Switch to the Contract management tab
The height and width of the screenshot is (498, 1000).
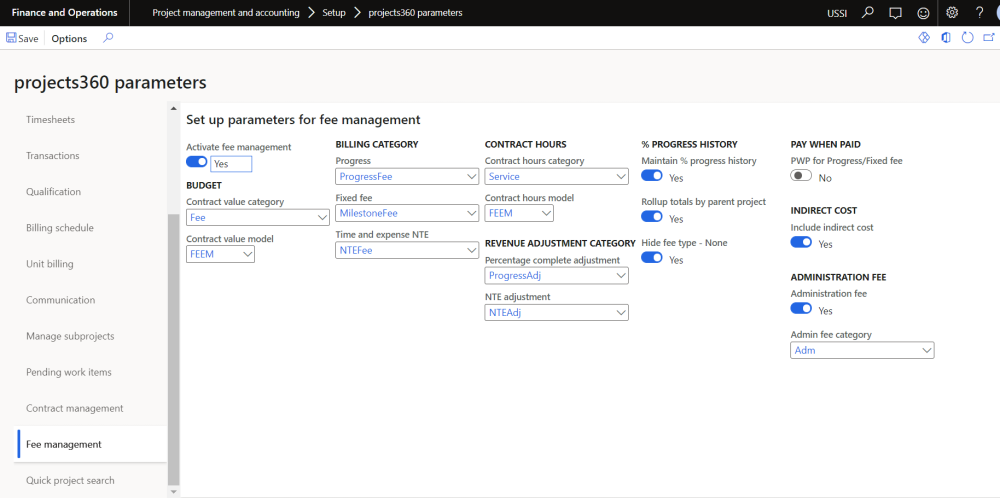click(x=75, y=408)
